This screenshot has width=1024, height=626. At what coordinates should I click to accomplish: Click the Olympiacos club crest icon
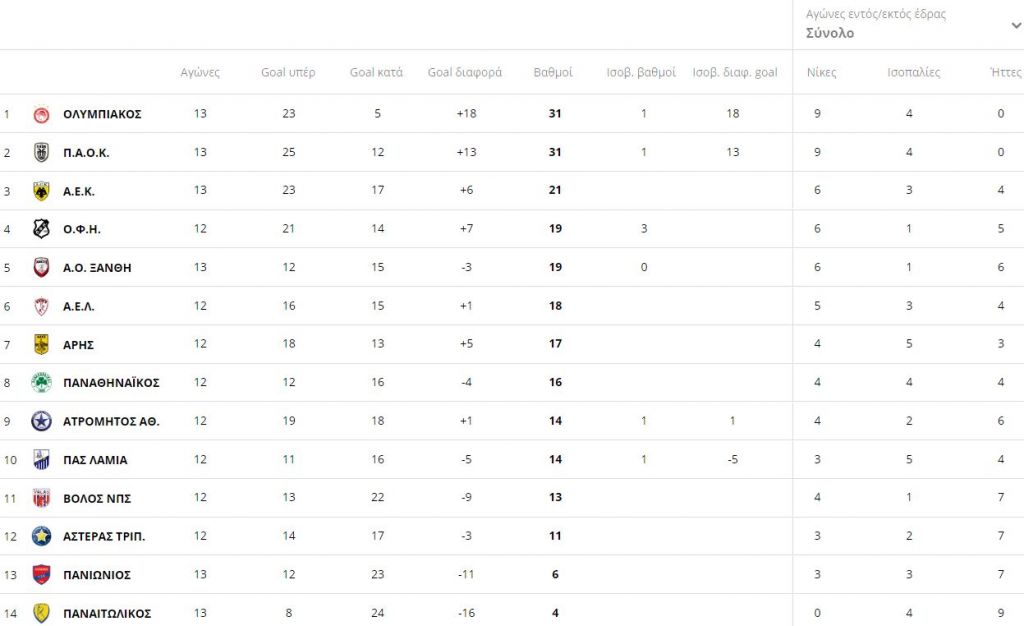[41, 114]
